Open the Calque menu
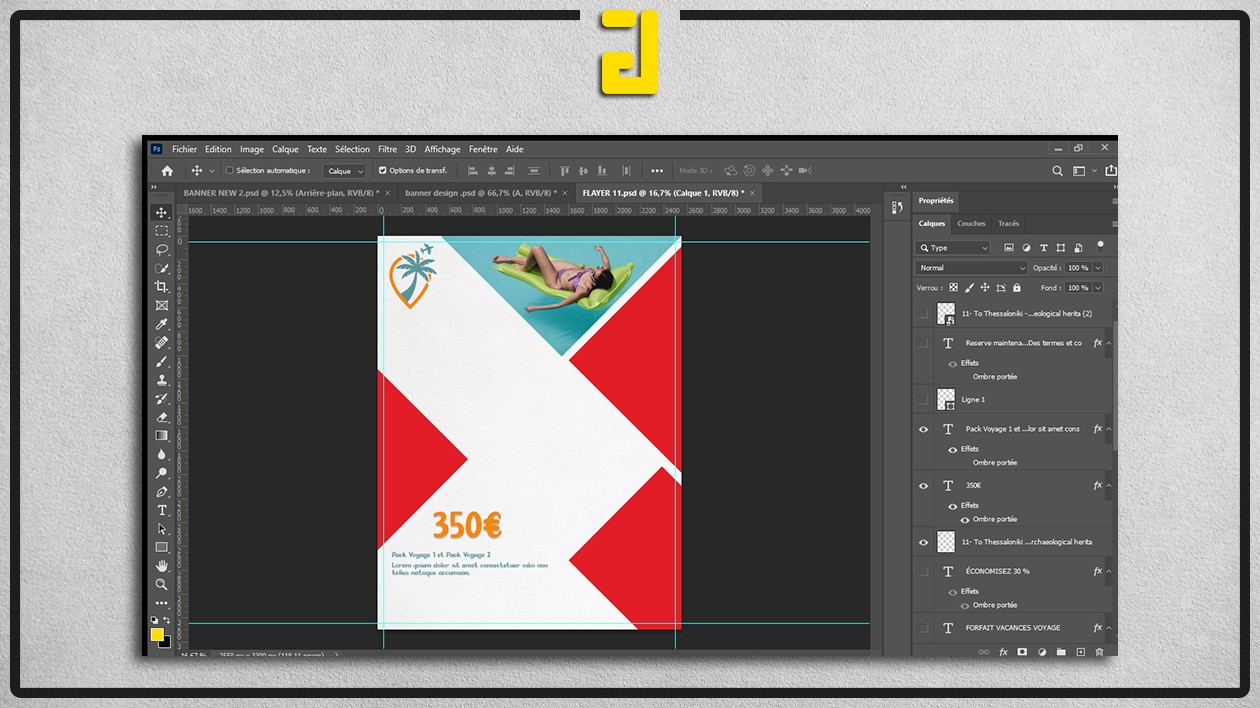 pos(285,149)
